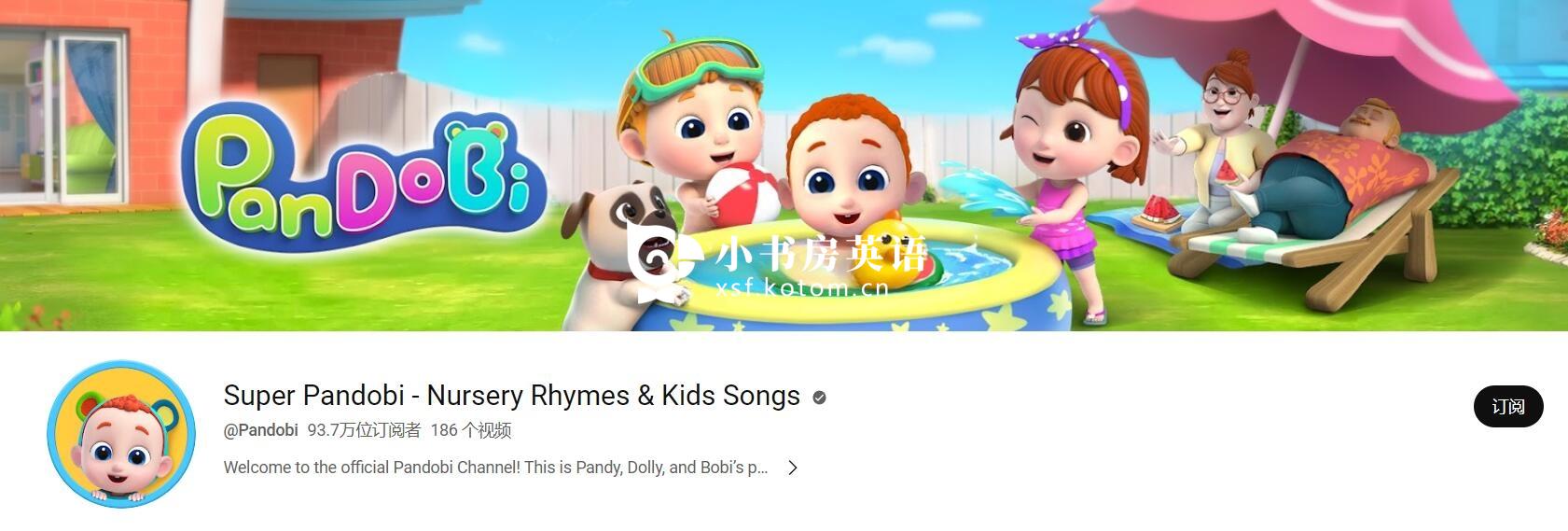This screenshot has height=531, width=1568.
Task: Click the watermelon slice plate on the towel
Action: point(1156,214)
